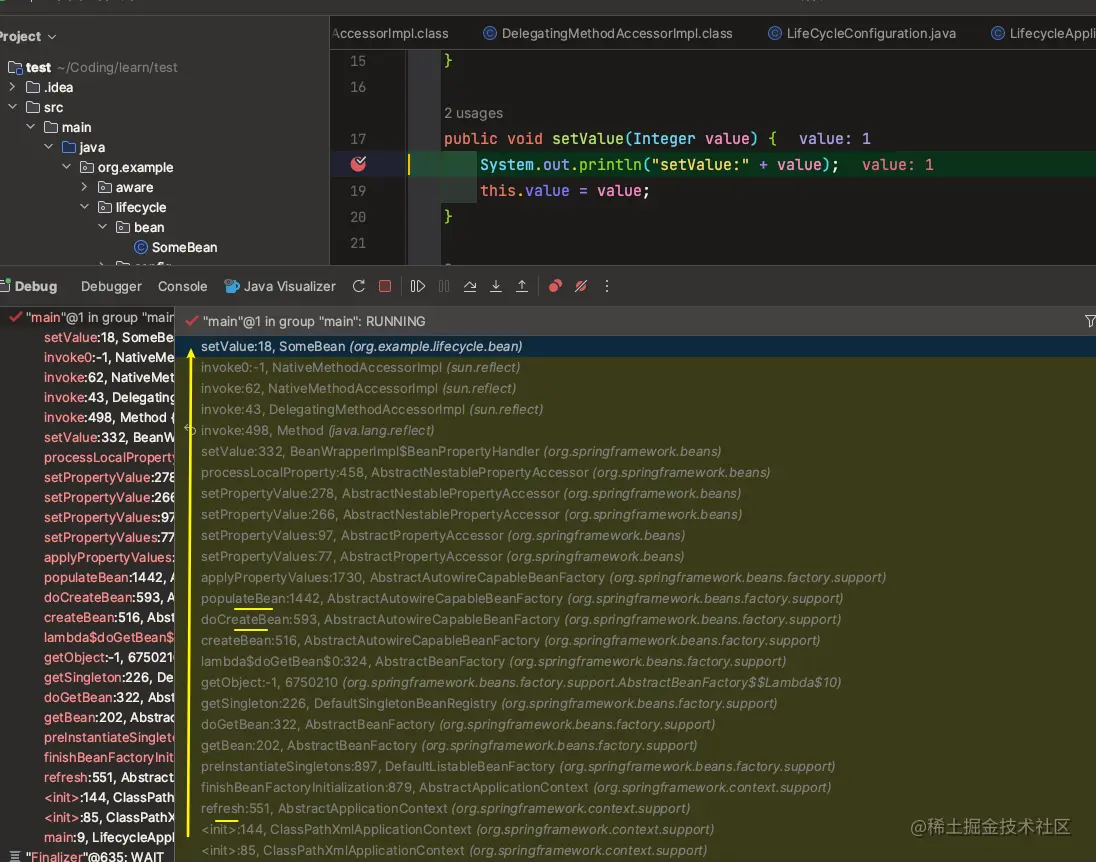Screen dimensions: 1096x862
Task: Rerun the debug session
Action: pyautogui.click(x=359, y=286)
